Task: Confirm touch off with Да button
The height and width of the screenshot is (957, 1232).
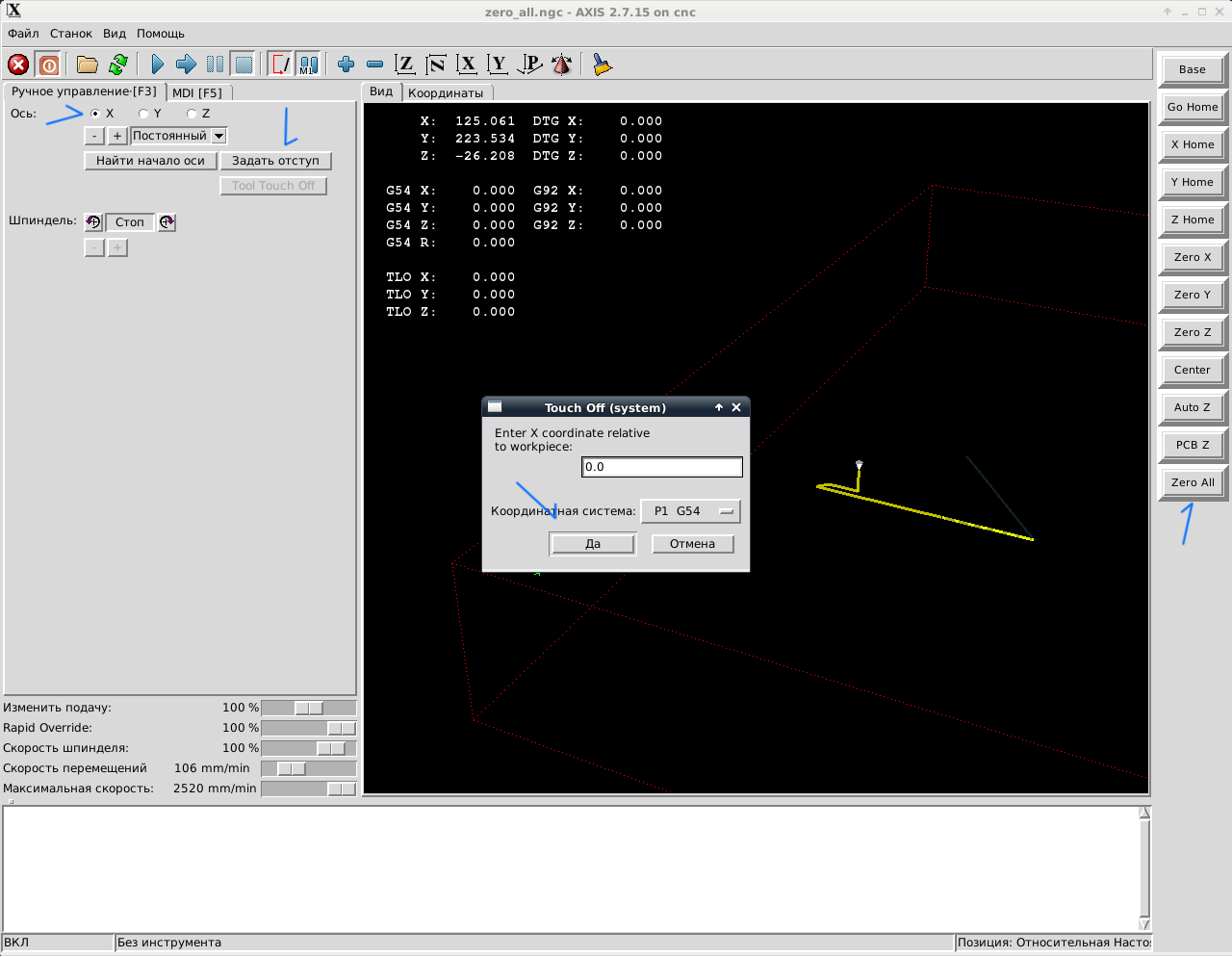Action: (593, 544)
